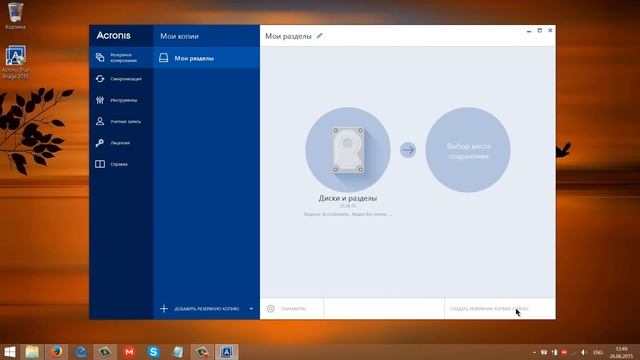The width and height of the screenshot is (640, 360).
Task: Open File Explorer from taskbar
Action: click(x=32, y=352)
